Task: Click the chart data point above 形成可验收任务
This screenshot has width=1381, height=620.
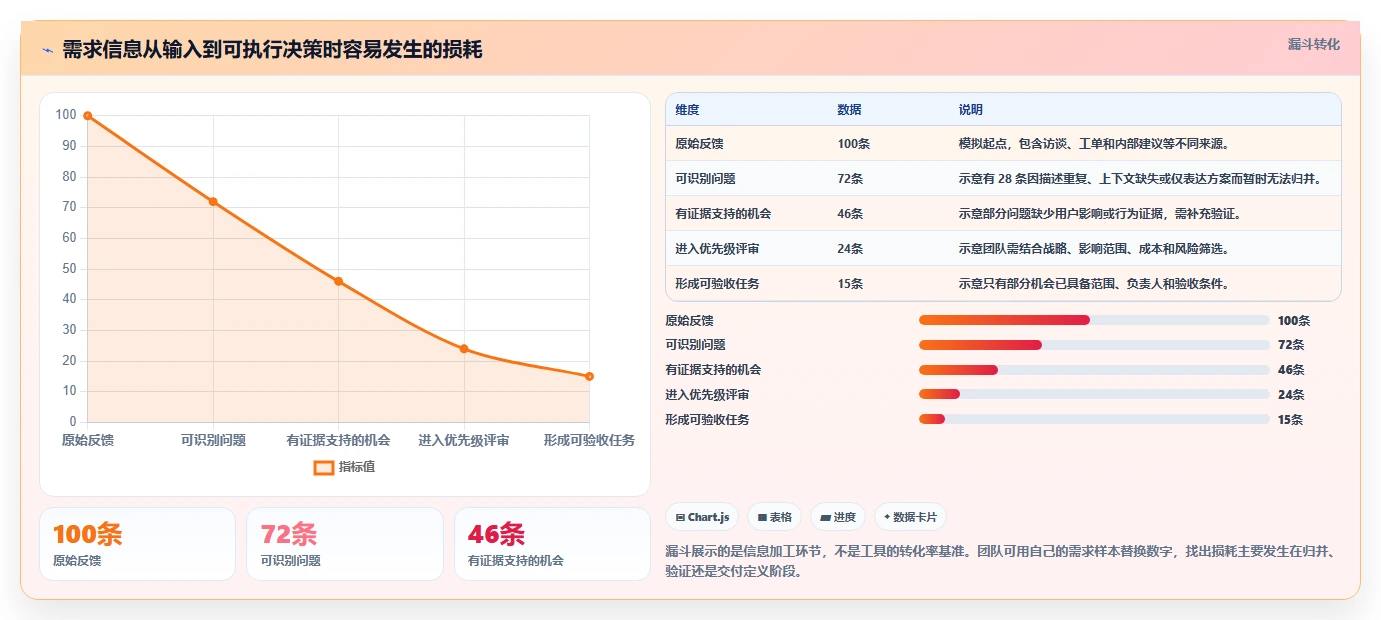Action: coord(589,376)
